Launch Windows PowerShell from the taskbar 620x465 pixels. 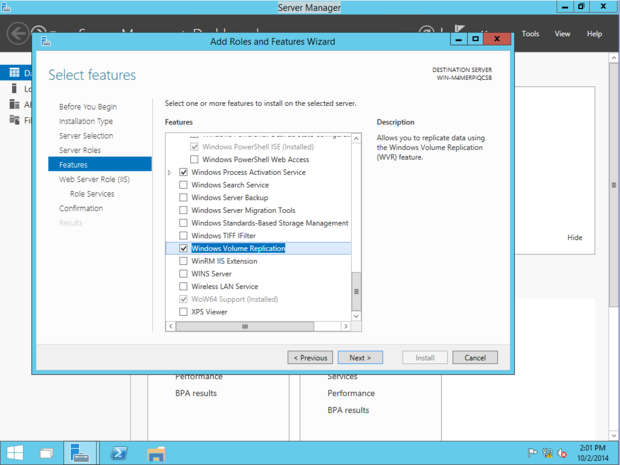click(x=119, y=453)
